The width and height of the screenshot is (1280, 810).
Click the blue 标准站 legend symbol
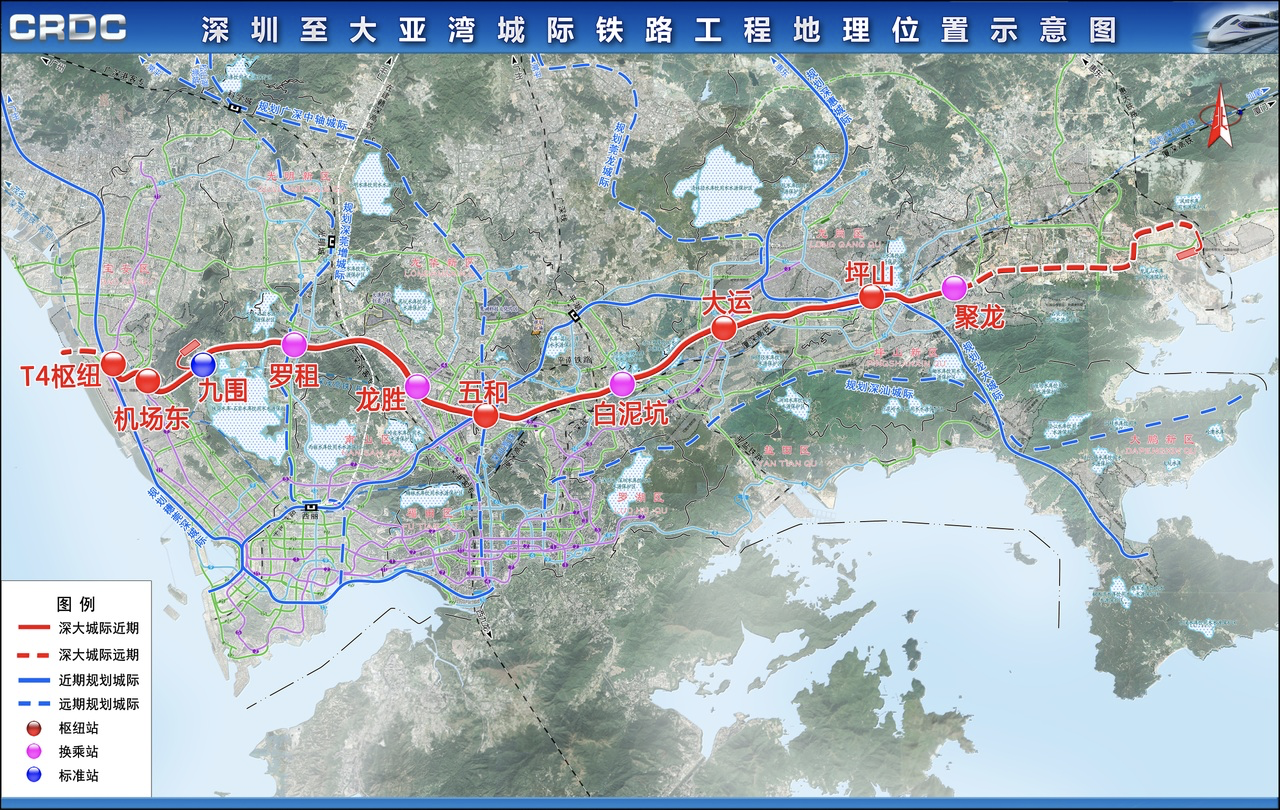coord(35,775)
